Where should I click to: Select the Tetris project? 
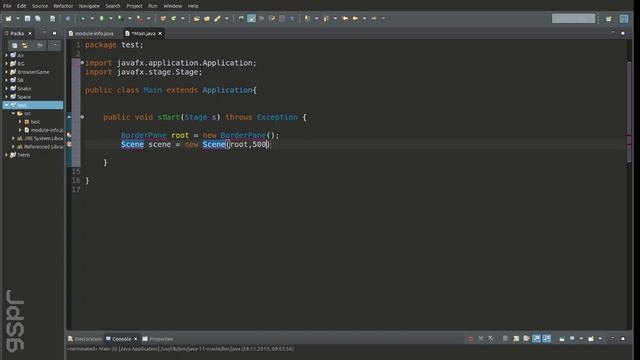tap(23, 155)
